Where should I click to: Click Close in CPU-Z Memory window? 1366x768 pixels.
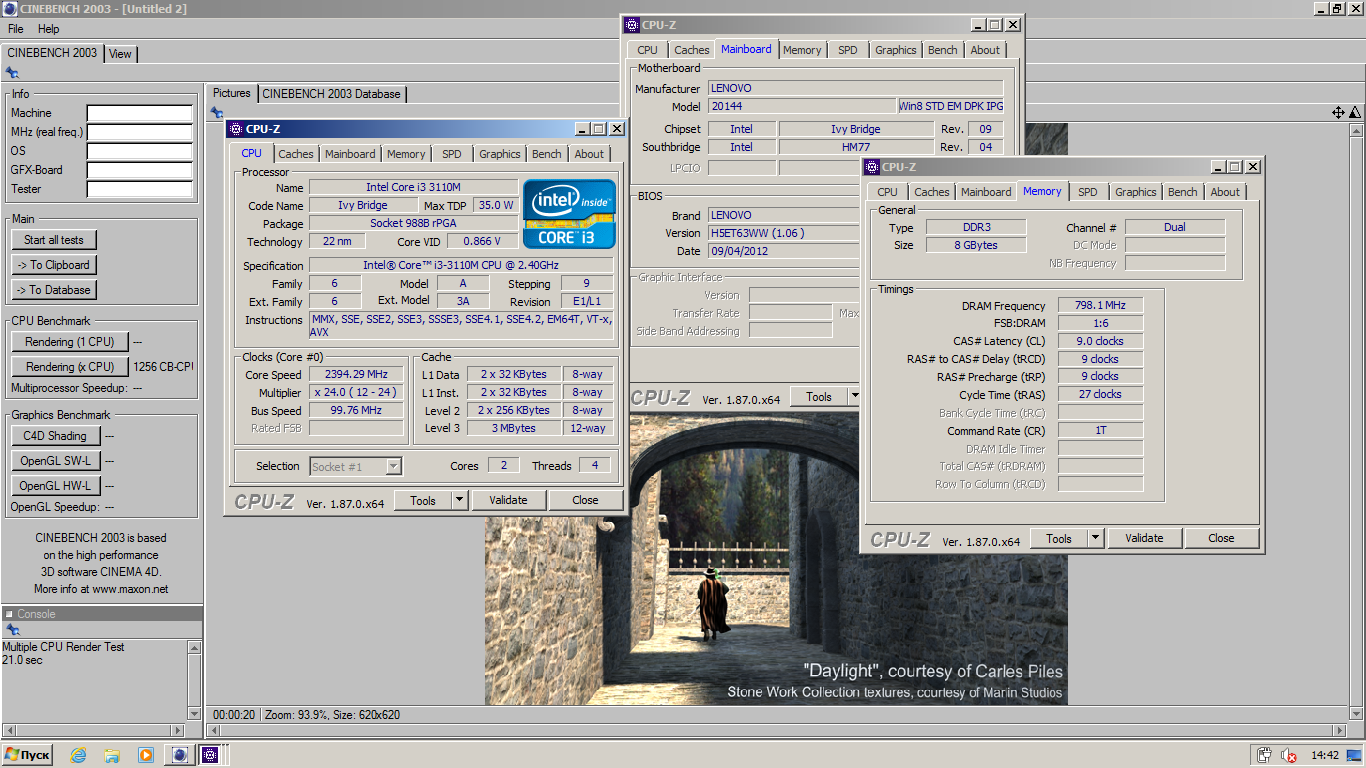[x=1221, y=538]
